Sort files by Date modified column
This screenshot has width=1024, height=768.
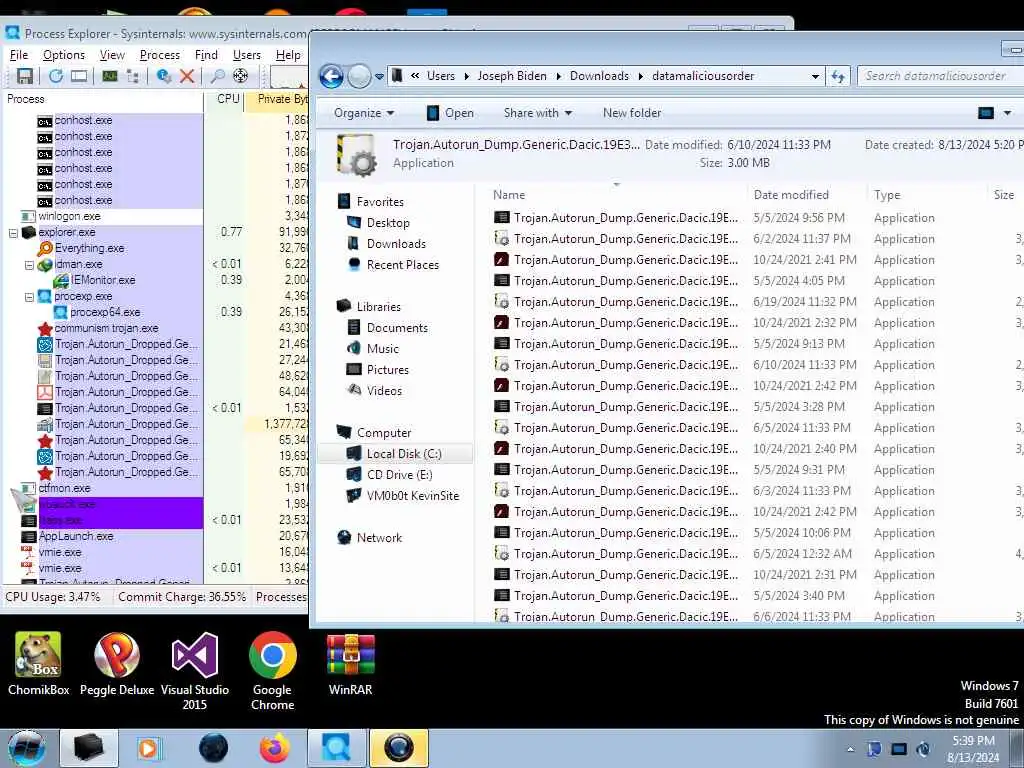click(x=791, y=195)
